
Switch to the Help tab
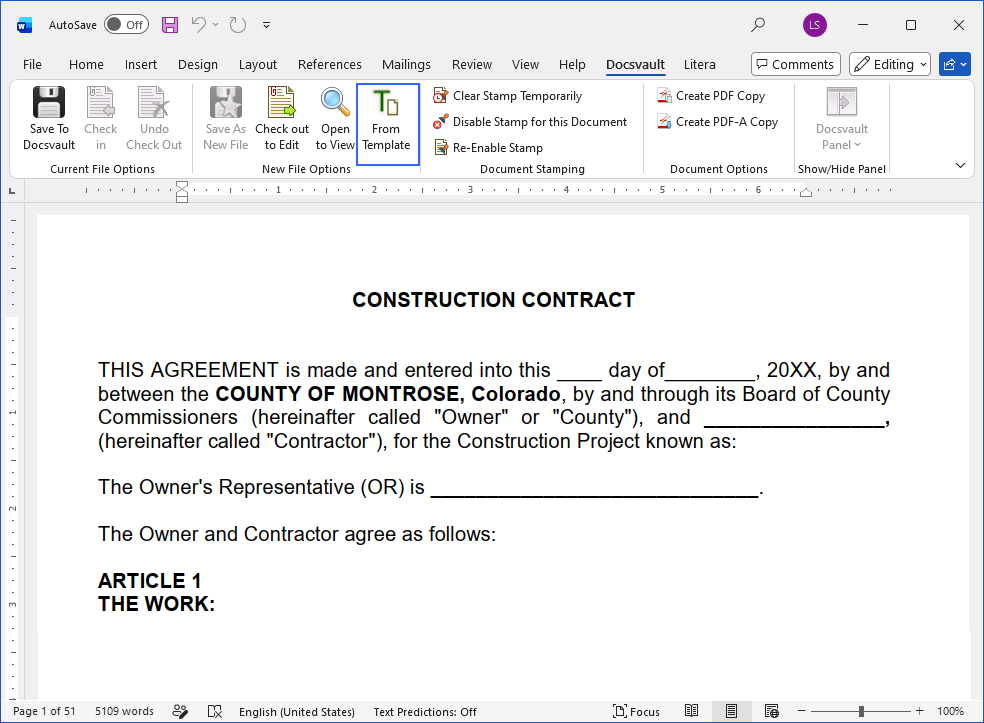coord(572,65)
